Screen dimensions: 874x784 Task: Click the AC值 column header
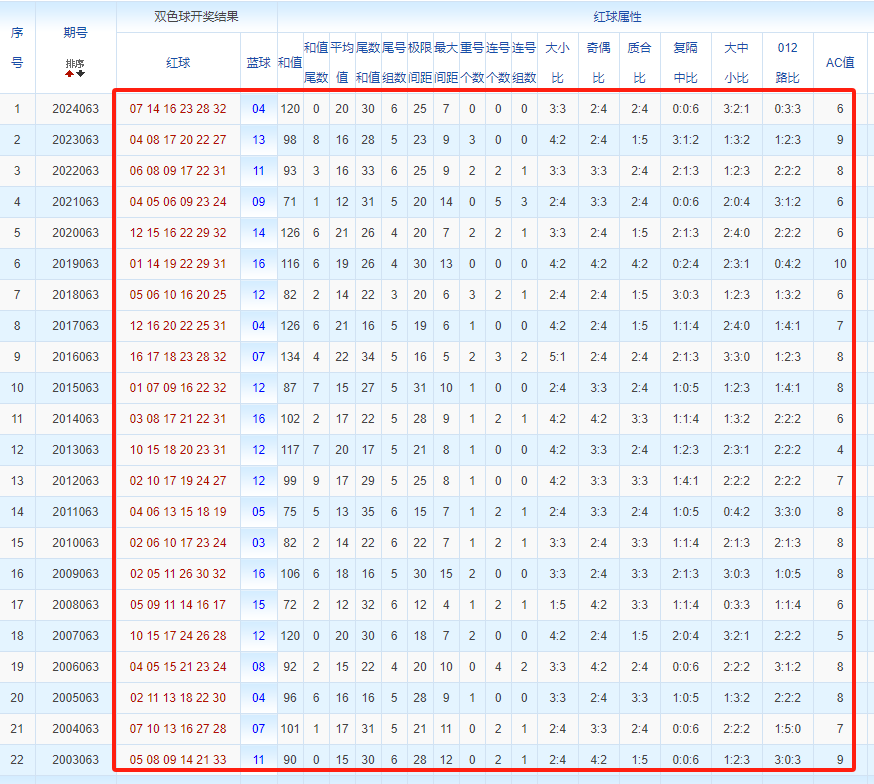coord(840,62)
